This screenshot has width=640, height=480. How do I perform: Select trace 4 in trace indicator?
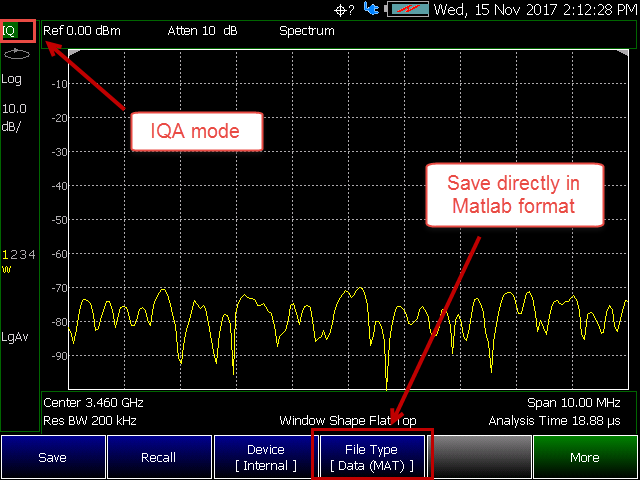click(x=32, y=255)
